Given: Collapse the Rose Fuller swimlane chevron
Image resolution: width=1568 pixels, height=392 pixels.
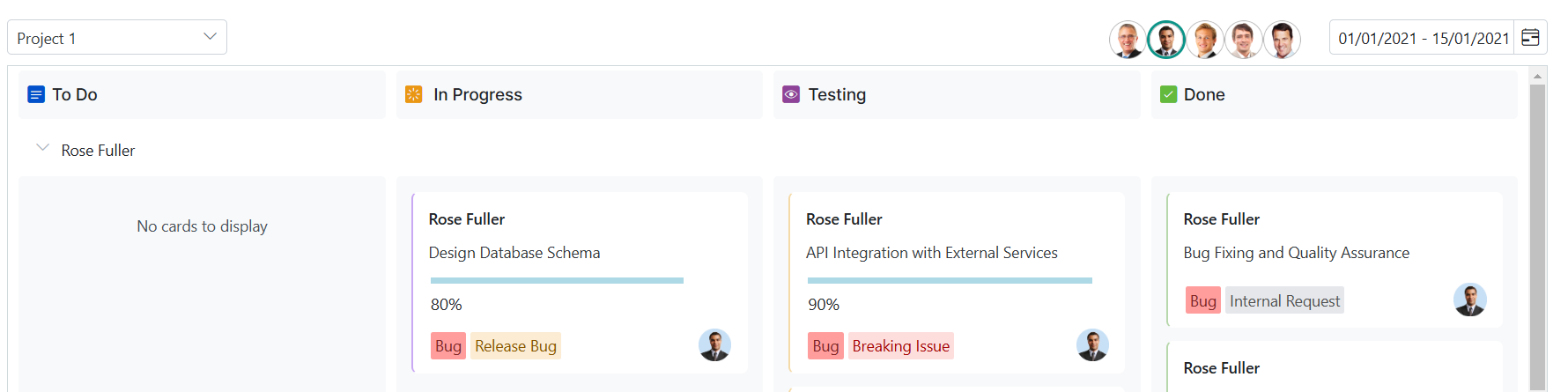Looking at the screenshot, I should tap(42, 148).
